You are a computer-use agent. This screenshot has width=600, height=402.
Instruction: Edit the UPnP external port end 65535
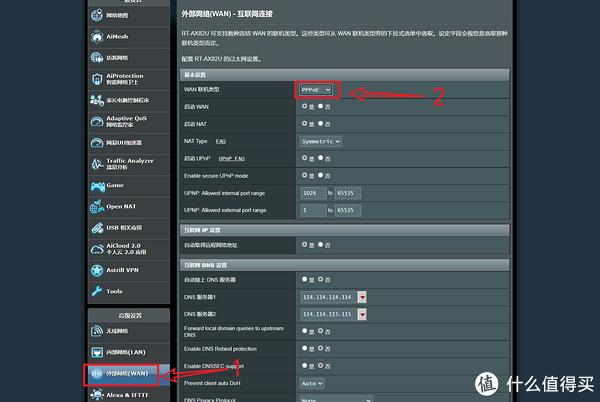(x=348, y=210)
